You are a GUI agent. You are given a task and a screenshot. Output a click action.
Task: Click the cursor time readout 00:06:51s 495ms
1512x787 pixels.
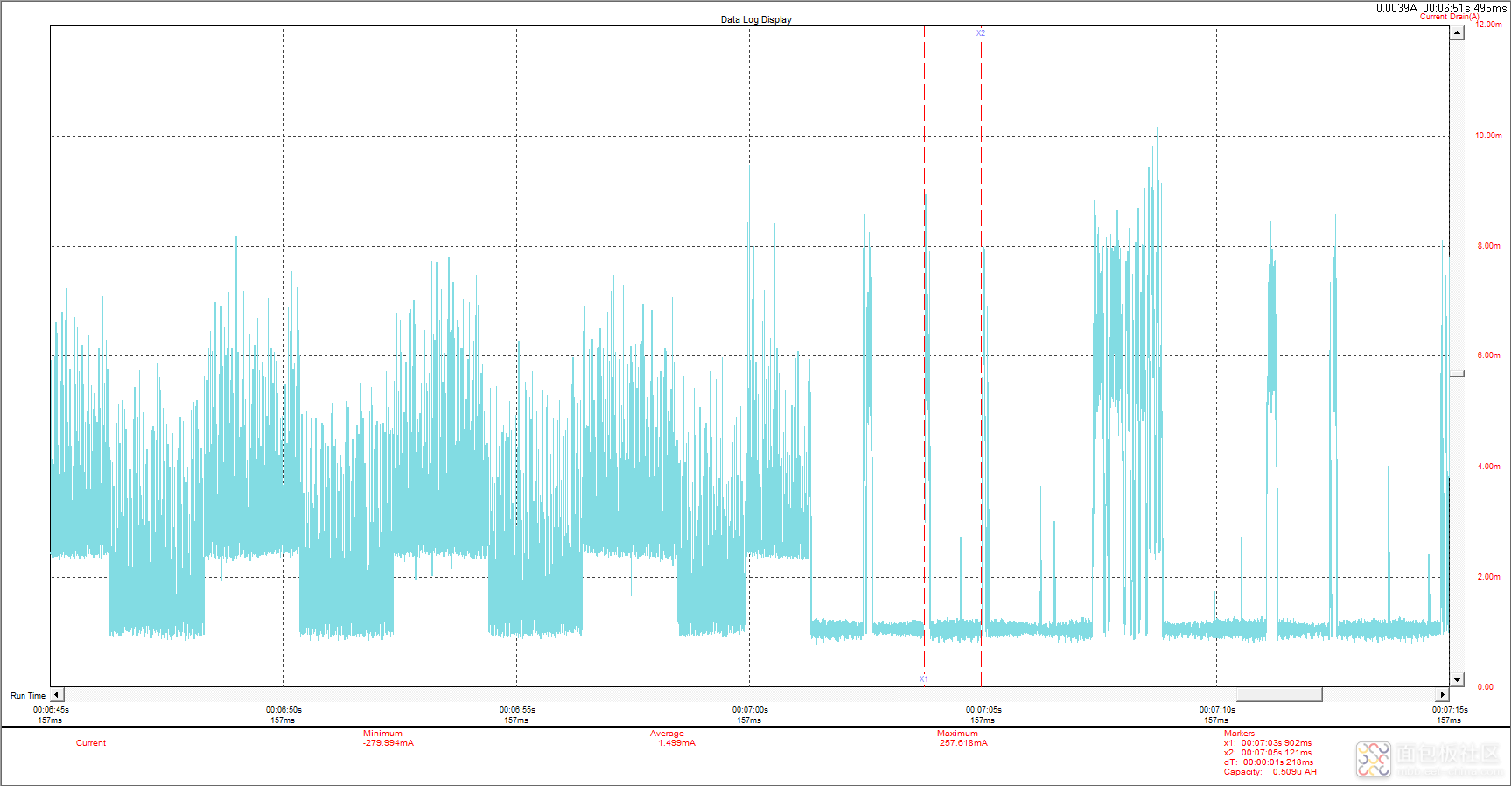coord(1465,8)
